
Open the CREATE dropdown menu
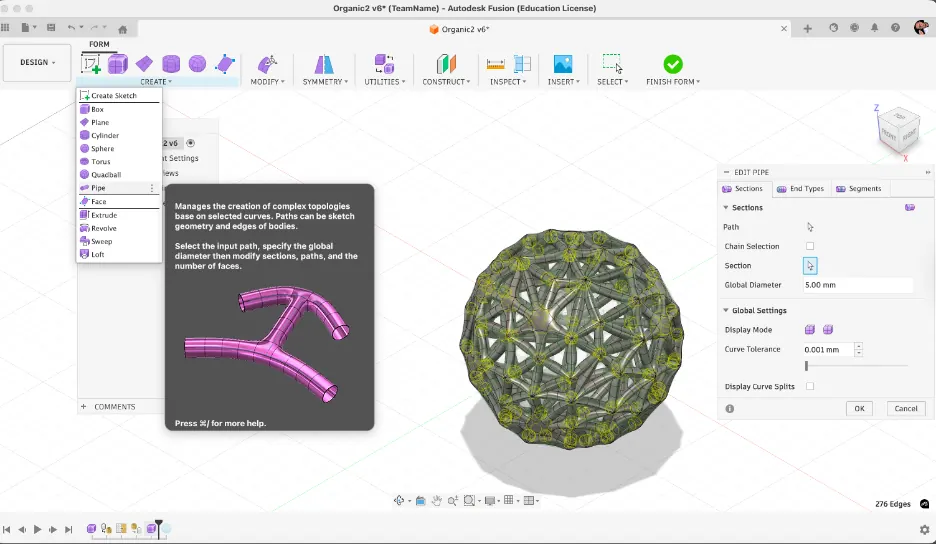tap(156, 82)
